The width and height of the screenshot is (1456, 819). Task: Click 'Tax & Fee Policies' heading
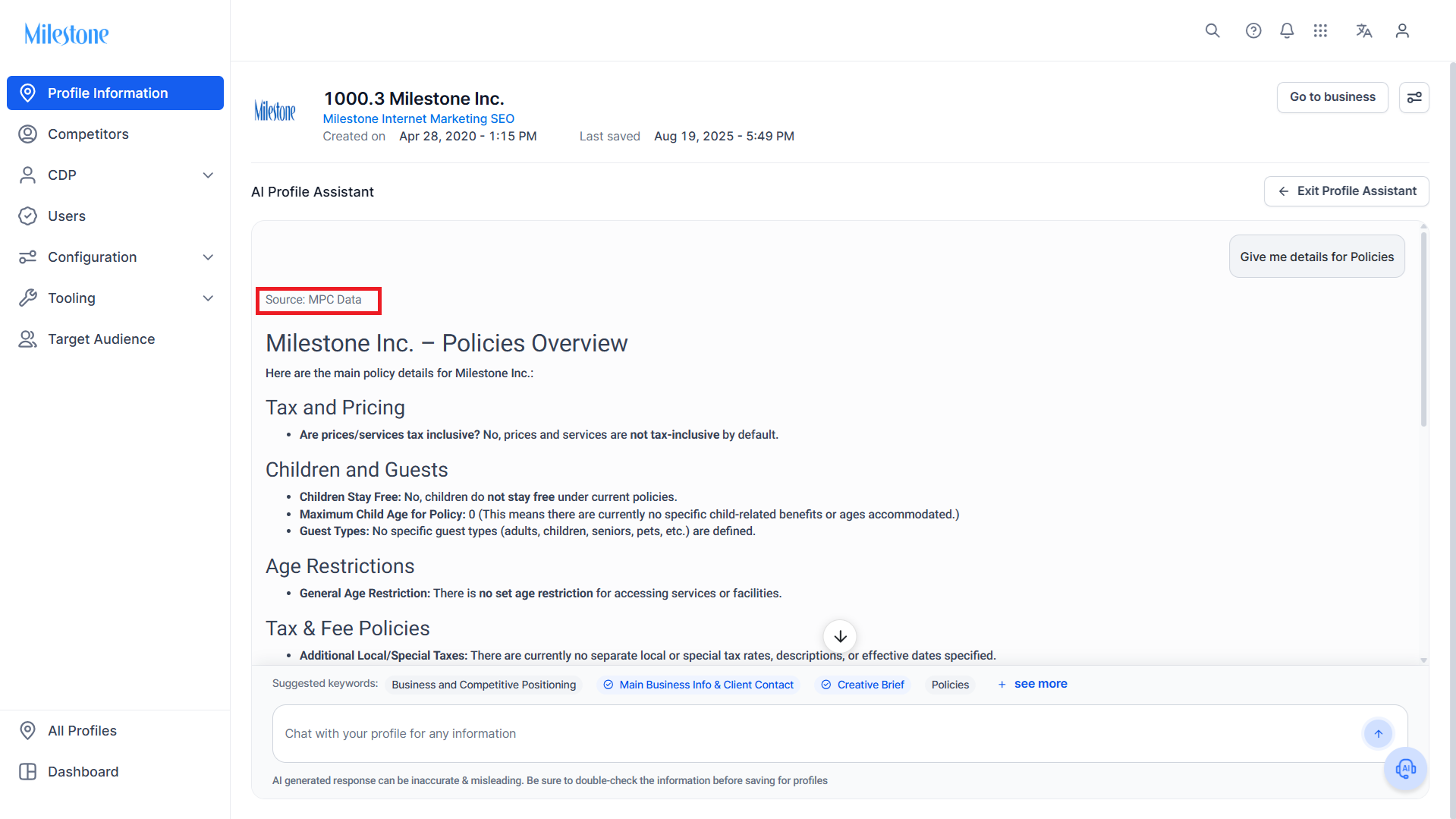point(347,628)
